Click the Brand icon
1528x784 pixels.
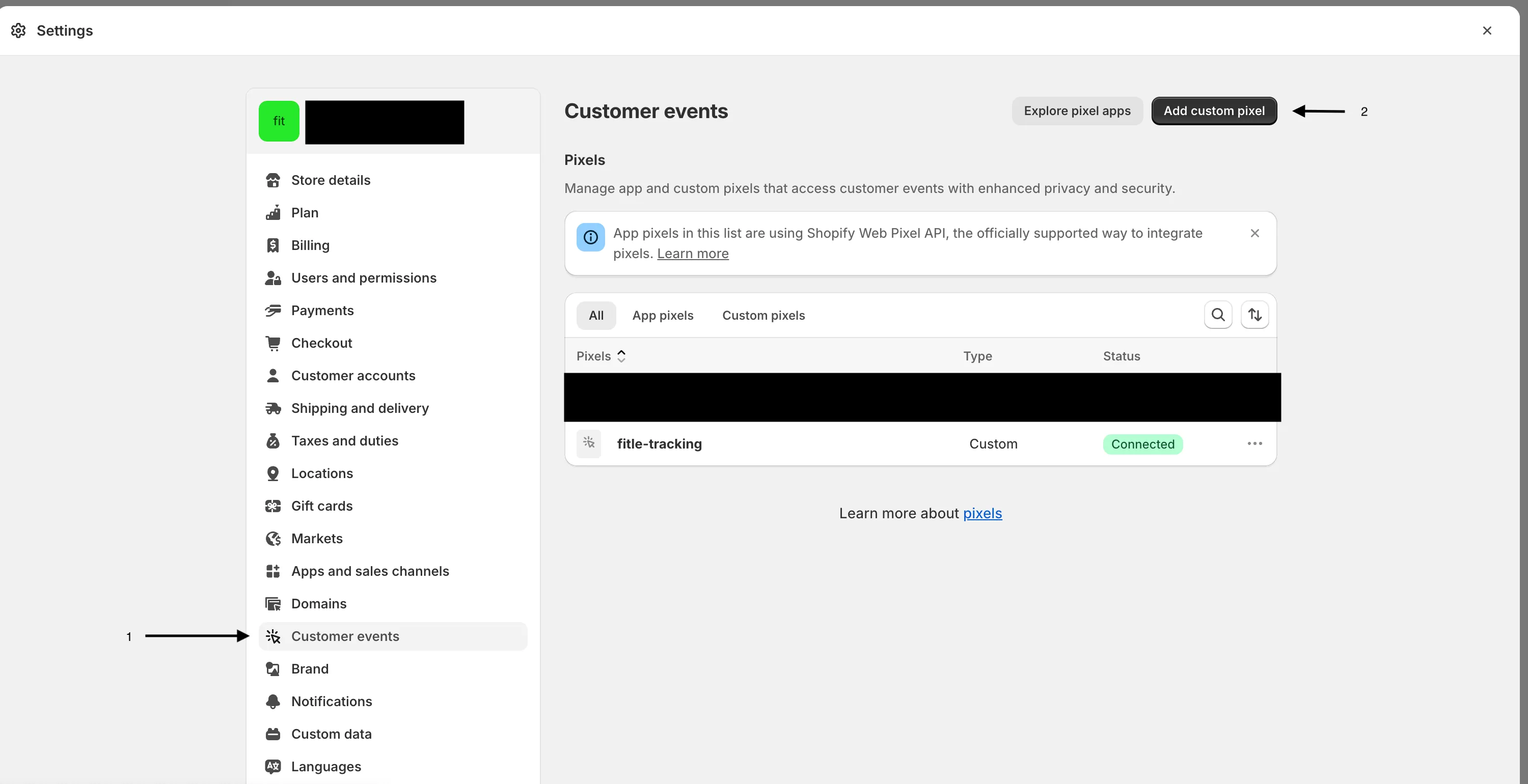tap(273, 669)
